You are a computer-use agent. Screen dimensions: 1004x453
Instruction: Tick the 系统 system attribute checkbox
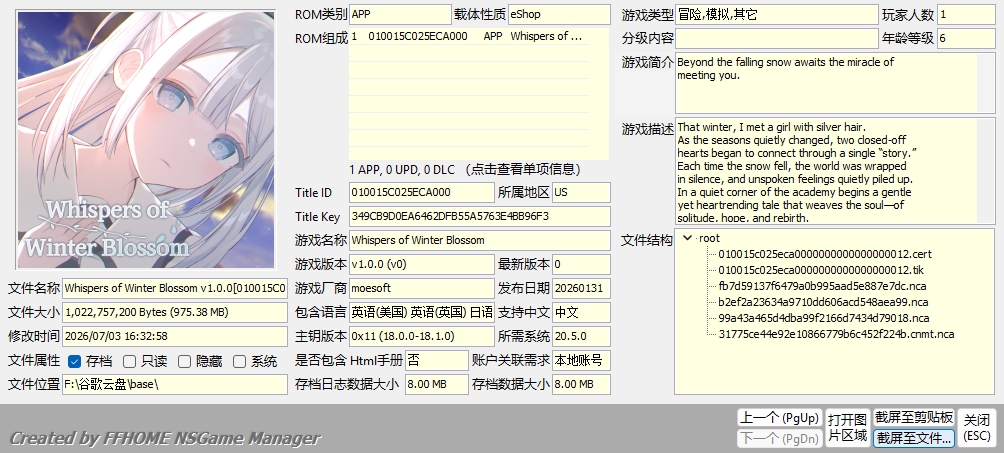click(239, 361)
